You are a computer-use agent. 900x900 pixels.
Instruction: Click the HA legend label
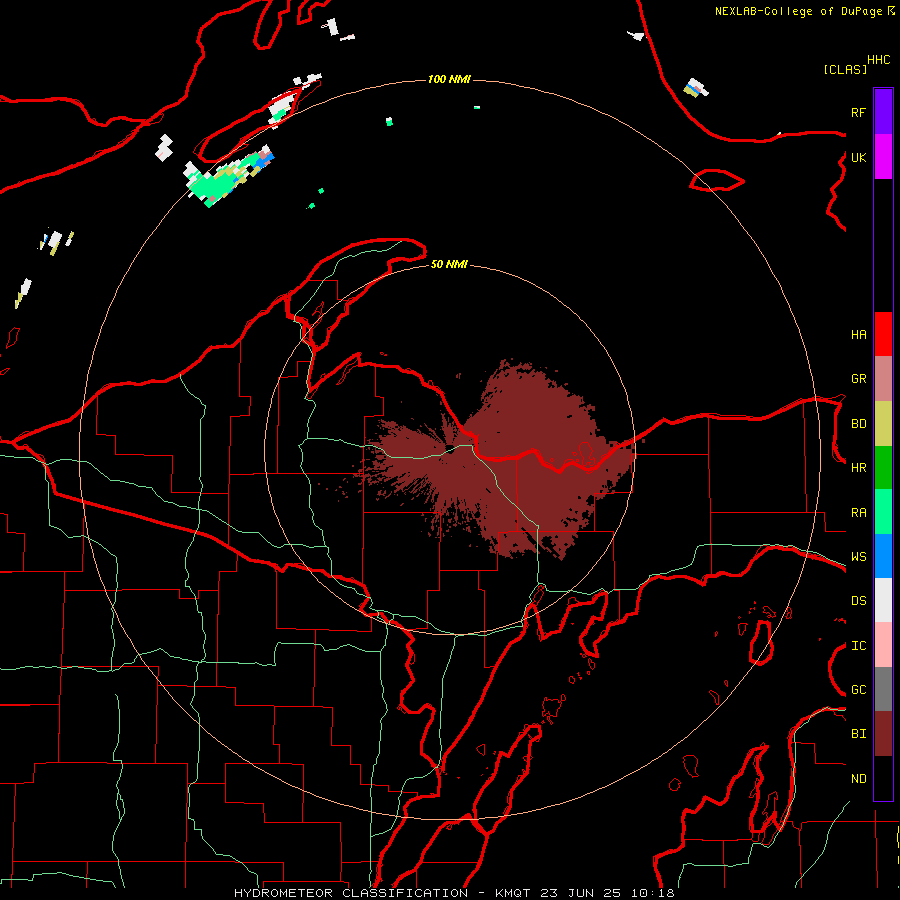click(x=858, y=334)
